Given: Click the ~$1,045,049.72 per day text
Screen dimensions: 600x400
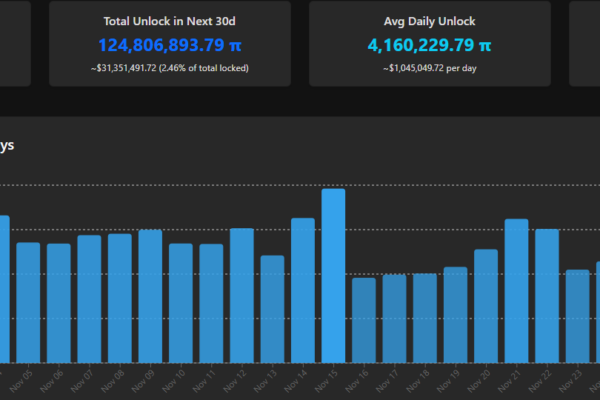Looking at the screenshot, I should pos(429,68).
